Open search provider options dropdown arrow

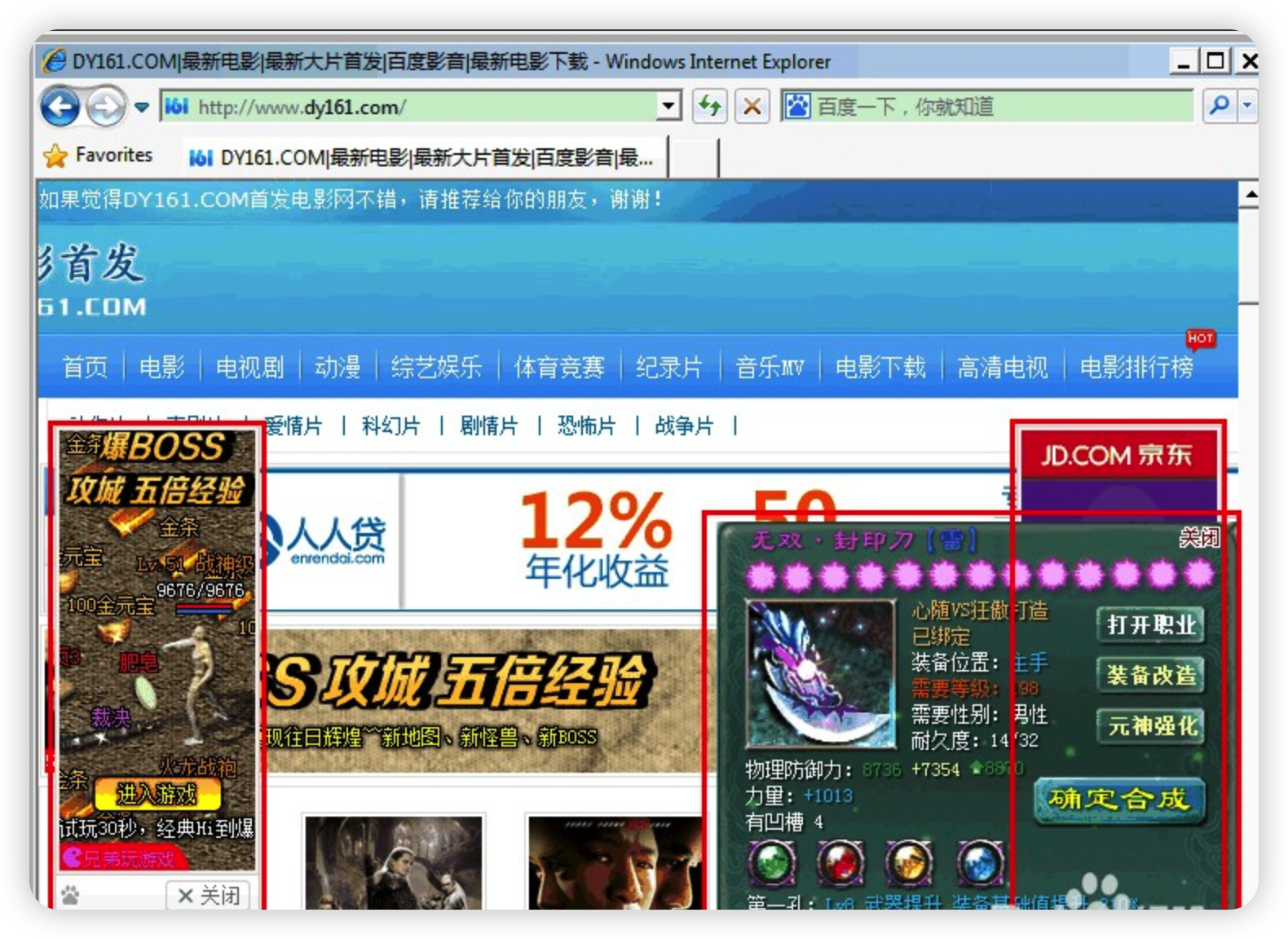[x=1246, y=105]
